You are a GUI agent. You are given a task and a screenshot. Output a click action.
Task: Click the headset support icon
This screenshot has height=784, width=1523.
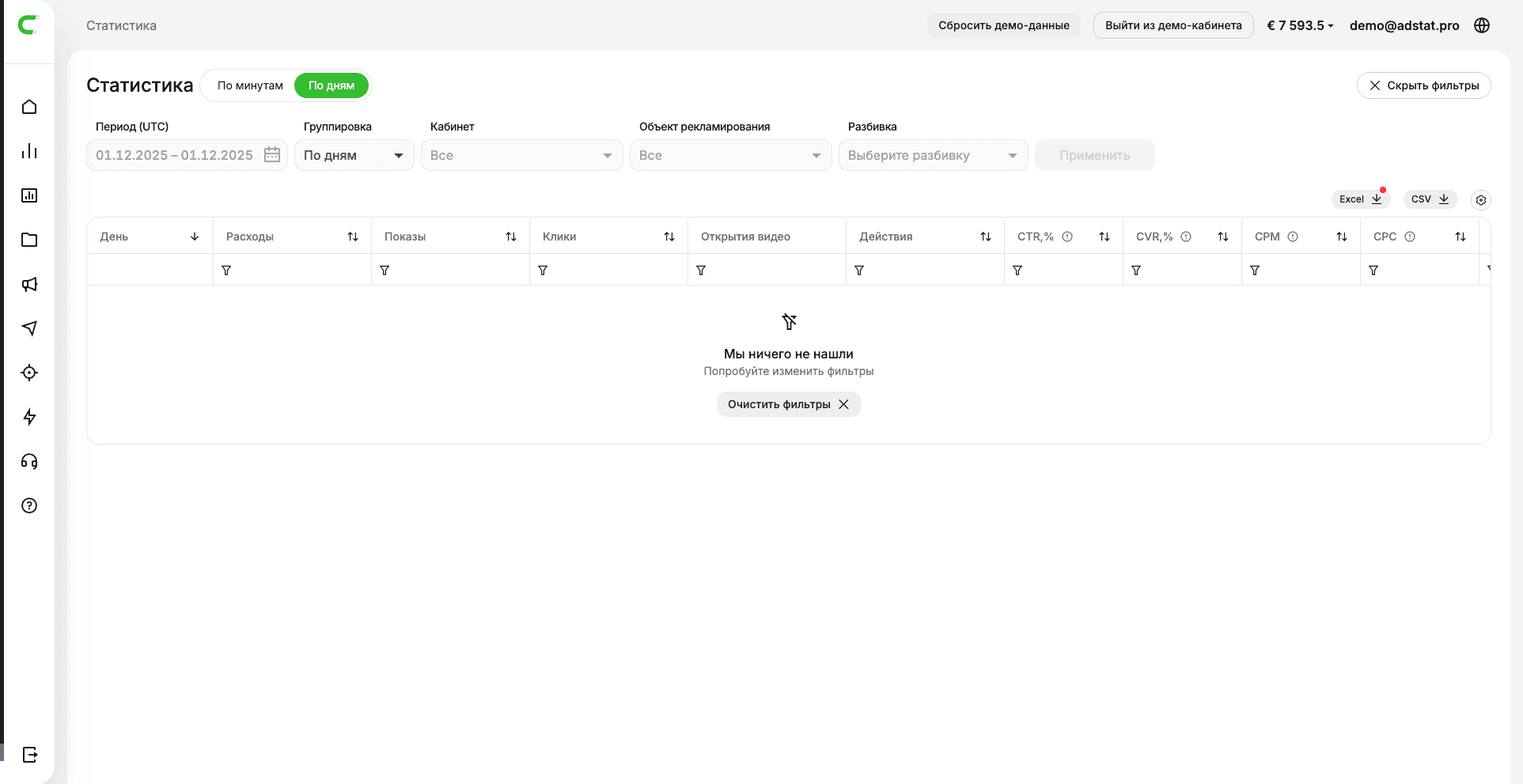click(29, 461)
